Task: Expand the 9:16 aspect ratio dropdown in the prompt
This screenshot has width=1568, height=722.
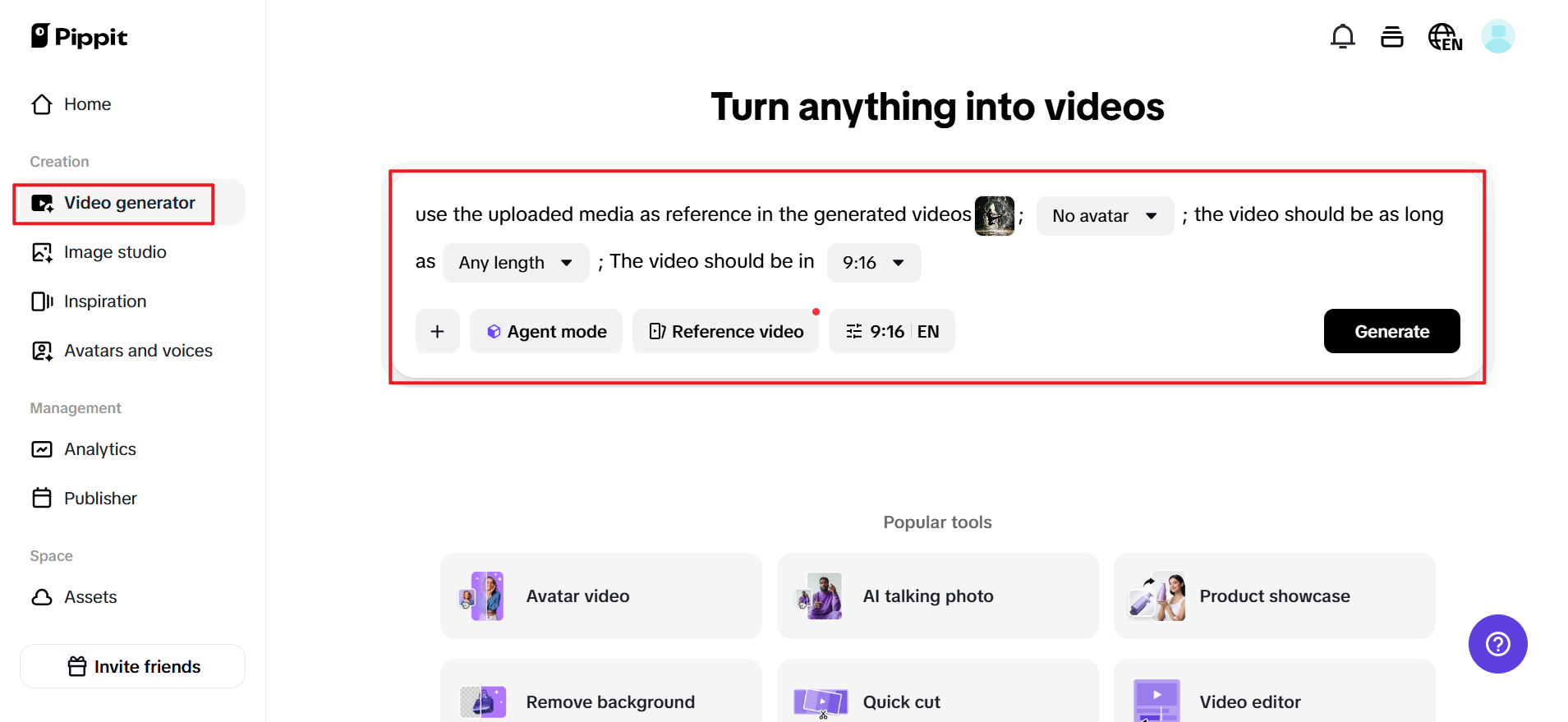Action: [x=874, y=263]
